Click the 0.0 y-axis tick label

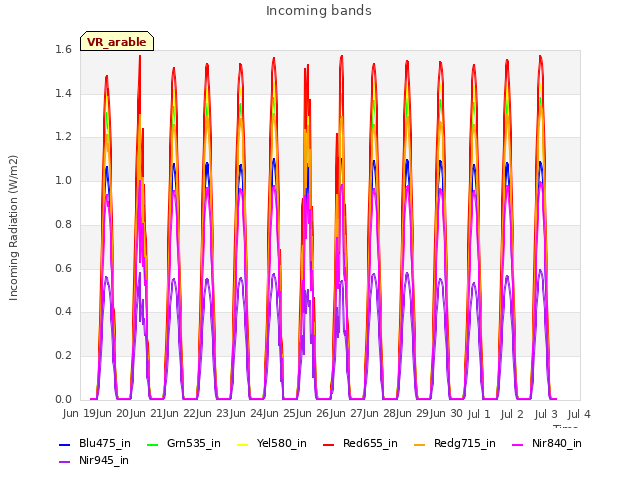[x=63, y=399]
